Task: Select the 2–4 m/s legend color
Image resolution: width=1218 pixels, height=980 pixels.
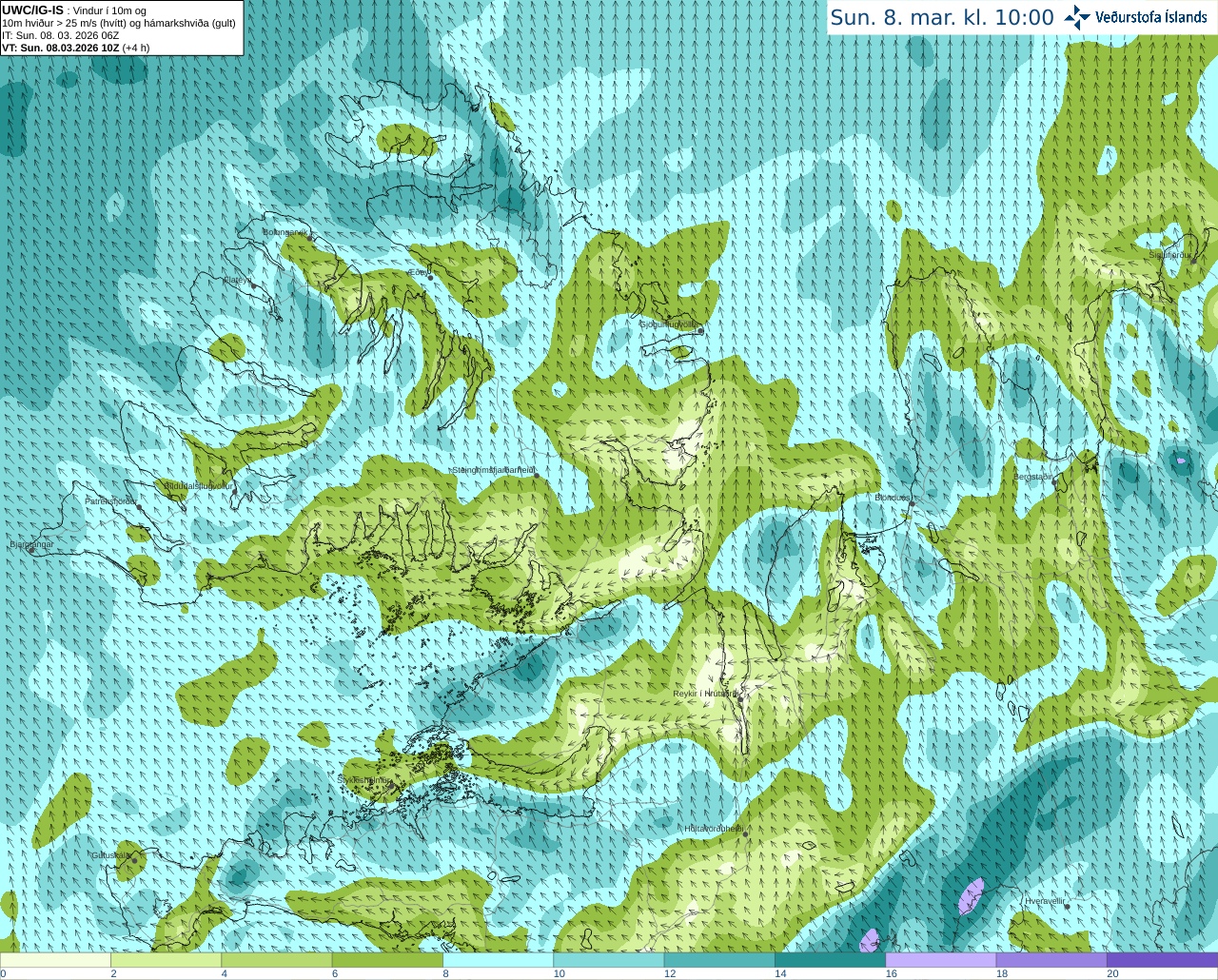Action: click(166, 960)
